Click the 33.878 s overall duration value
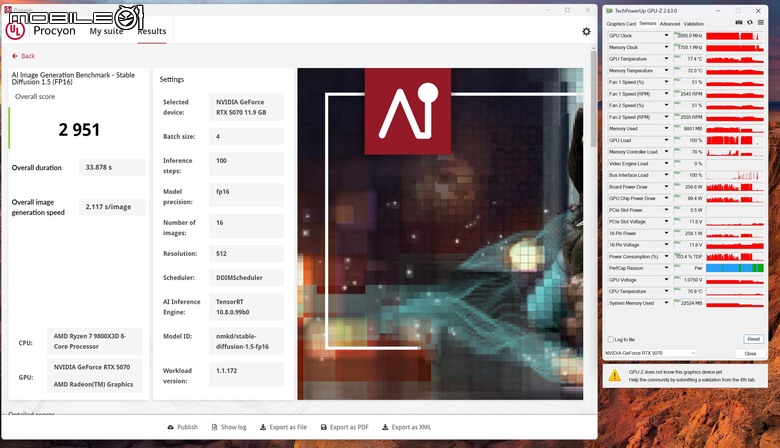Screen dimensions: 780x448 pyautogui.click(x=112, y=168)
